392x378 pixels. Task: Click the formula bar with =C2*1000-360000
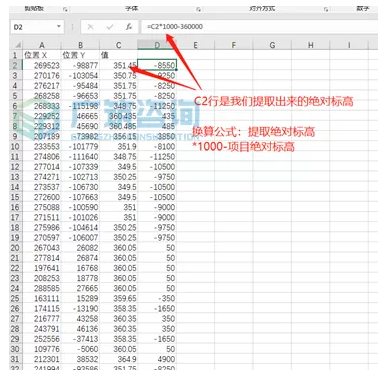point(259,27)
